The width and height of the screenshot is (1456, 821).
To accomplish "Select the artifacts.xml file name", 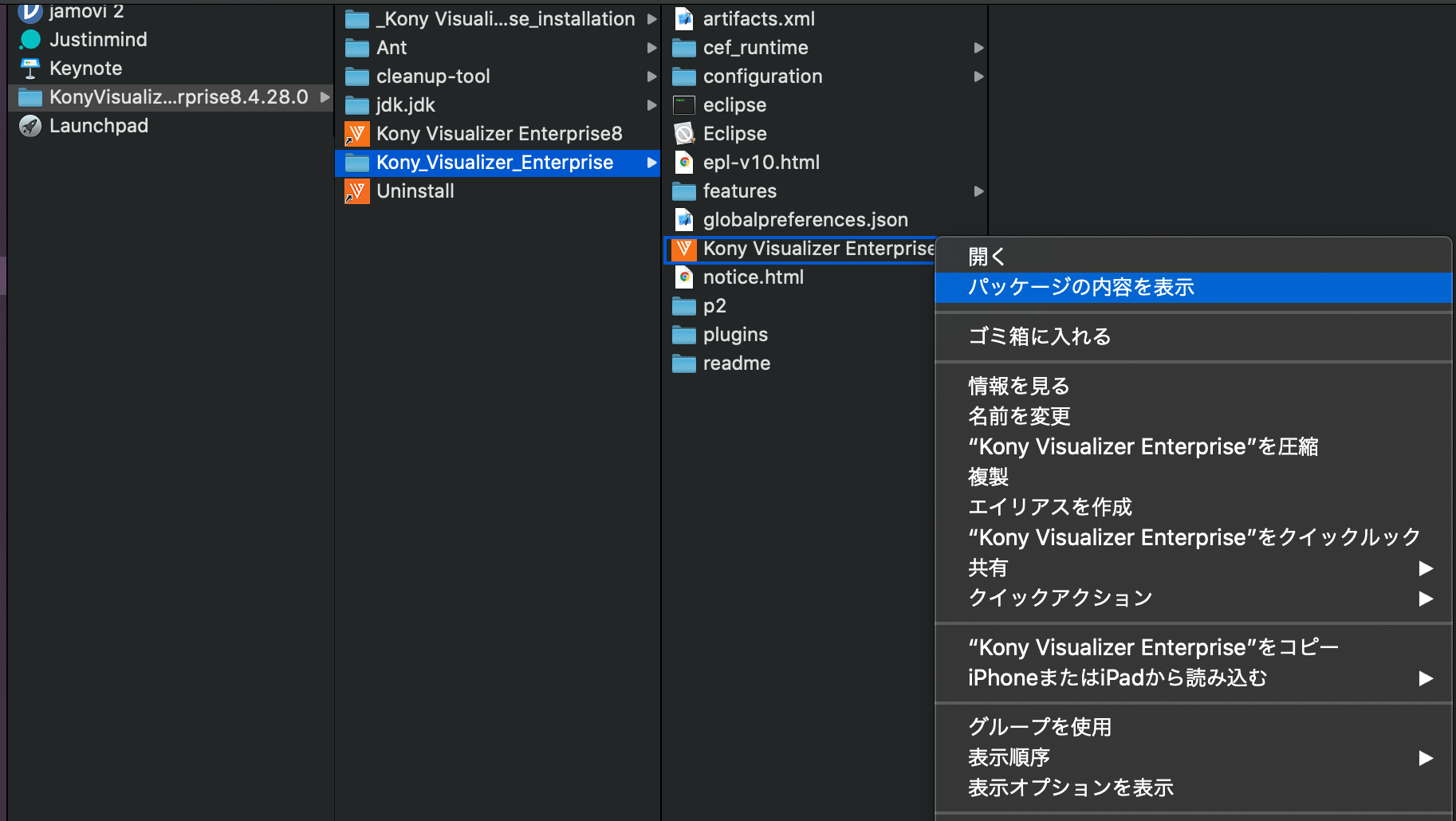I will click(x=759, y=19).
